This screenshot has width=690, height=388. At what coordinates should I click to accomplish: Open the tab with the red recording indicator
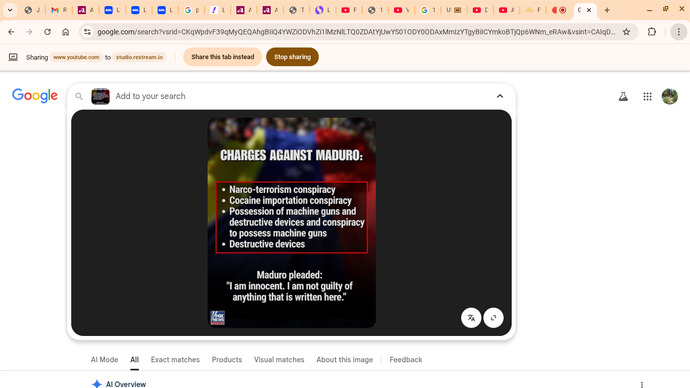point(559,10)
